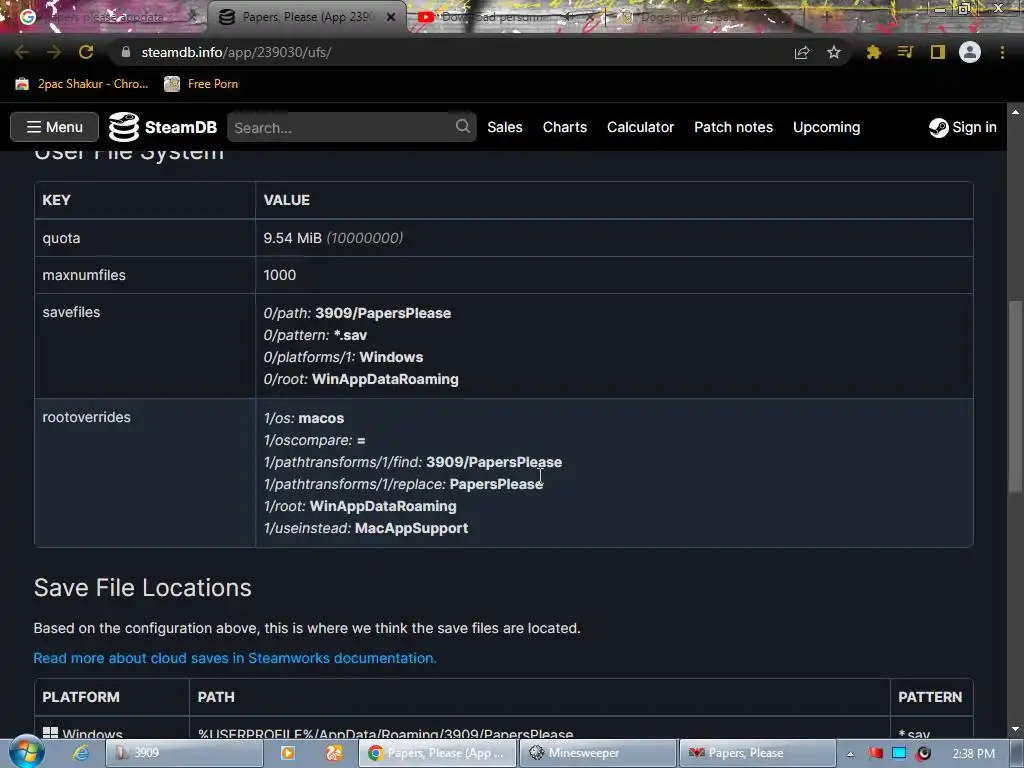The width and height of the screenshot is (1024, 768).
Task: Click the PATTERN column header
Action: [x=930, y=697]
